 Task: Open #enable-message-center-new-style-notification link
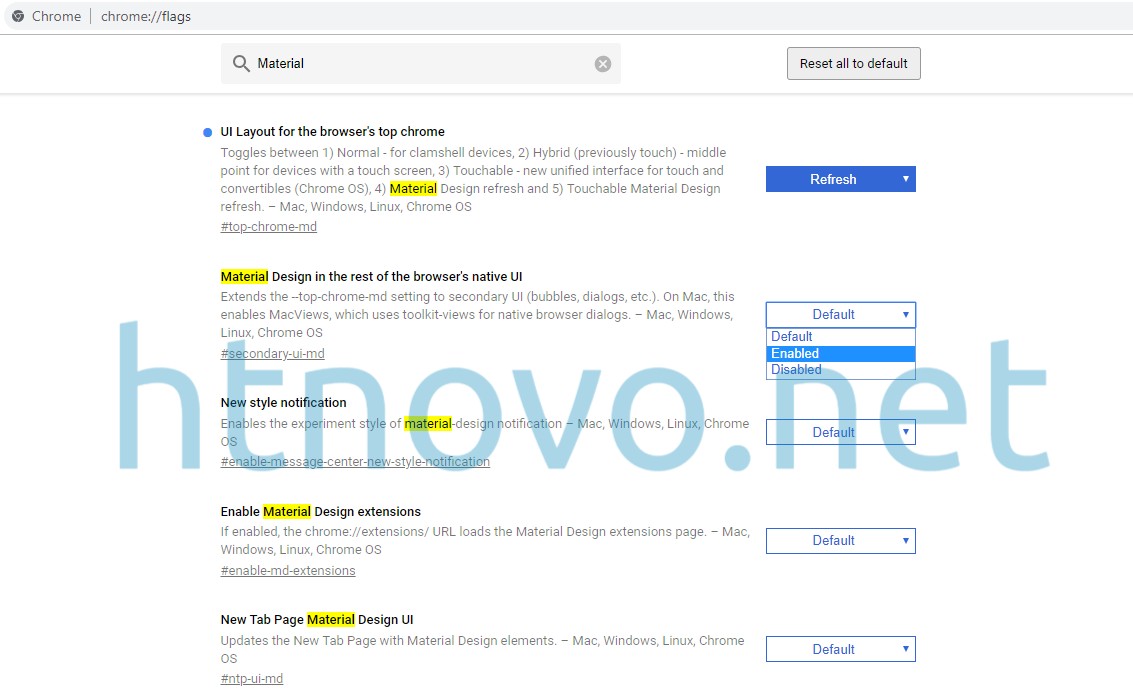(x=355, y=462)
